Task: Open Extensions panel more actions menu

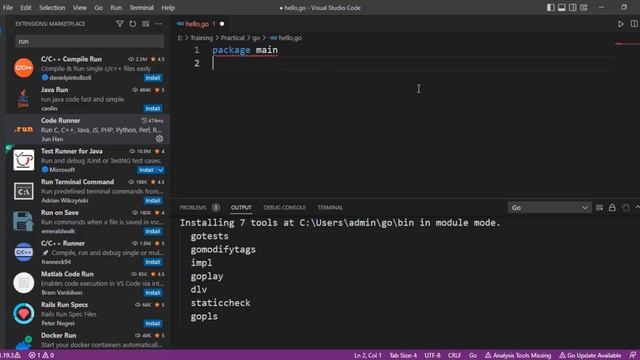Action: pyautogui.click(x=159, y=24)
